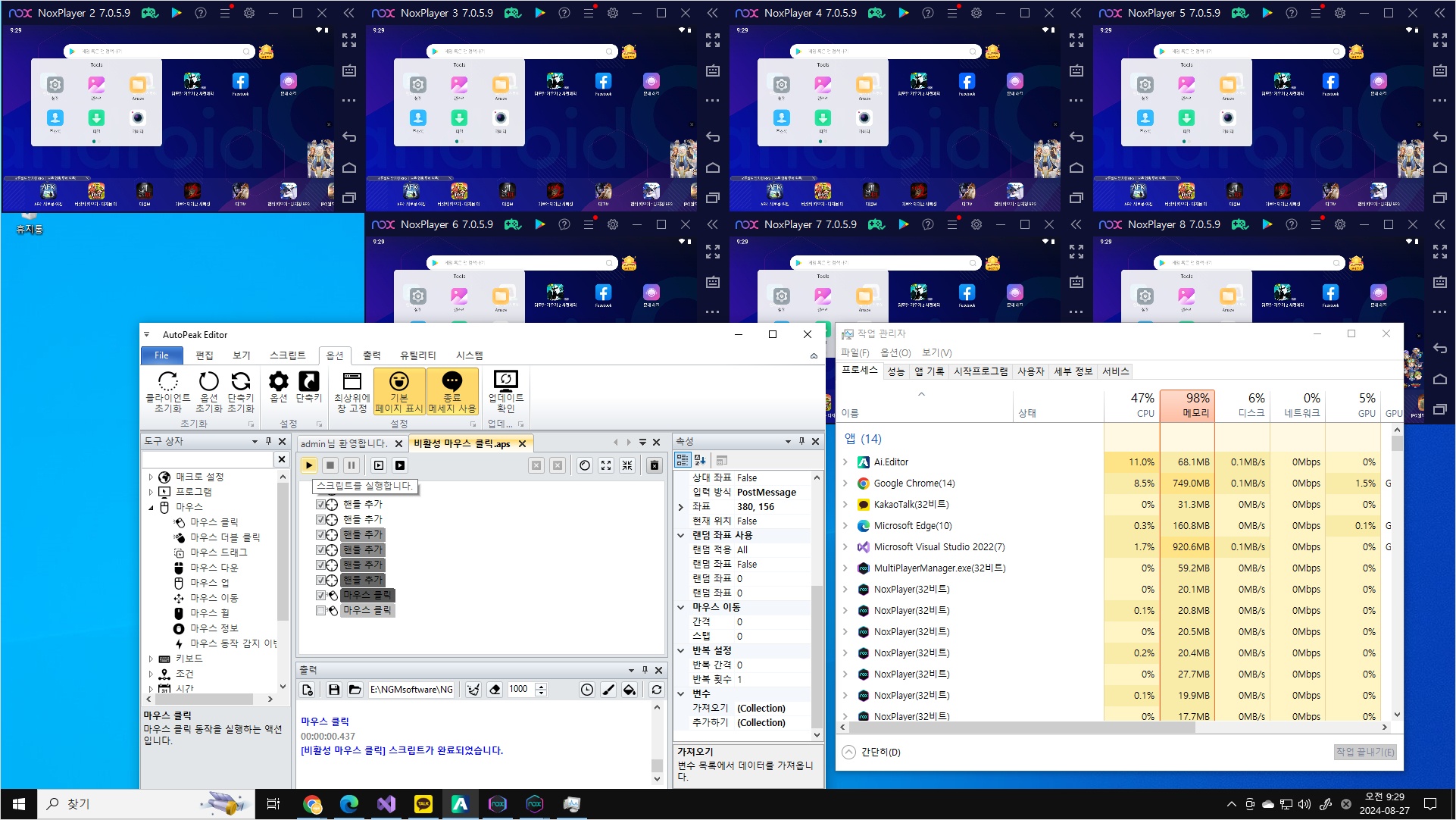Collapse the 랜덤 좌표 사용 property group
The height and width of the screenshot is (820, 1456).
(x=681, y=535)
